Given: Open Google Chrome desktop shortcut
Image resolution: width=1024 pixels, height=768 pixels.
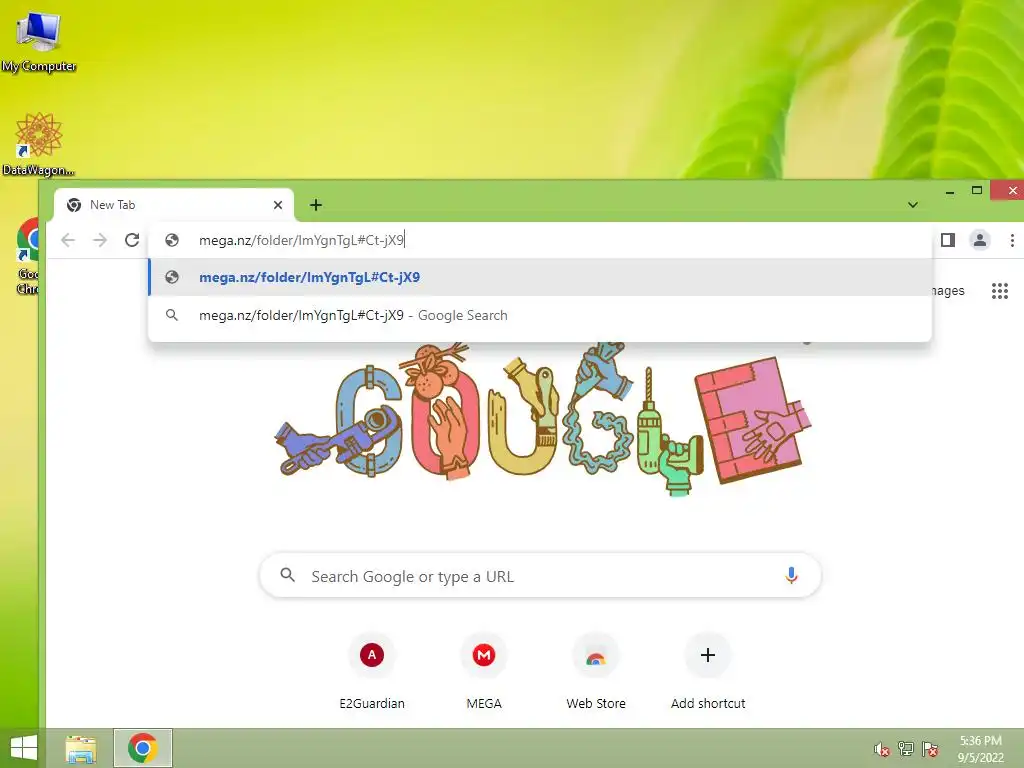Looking at the screenshot, I should tap(27, 256).
